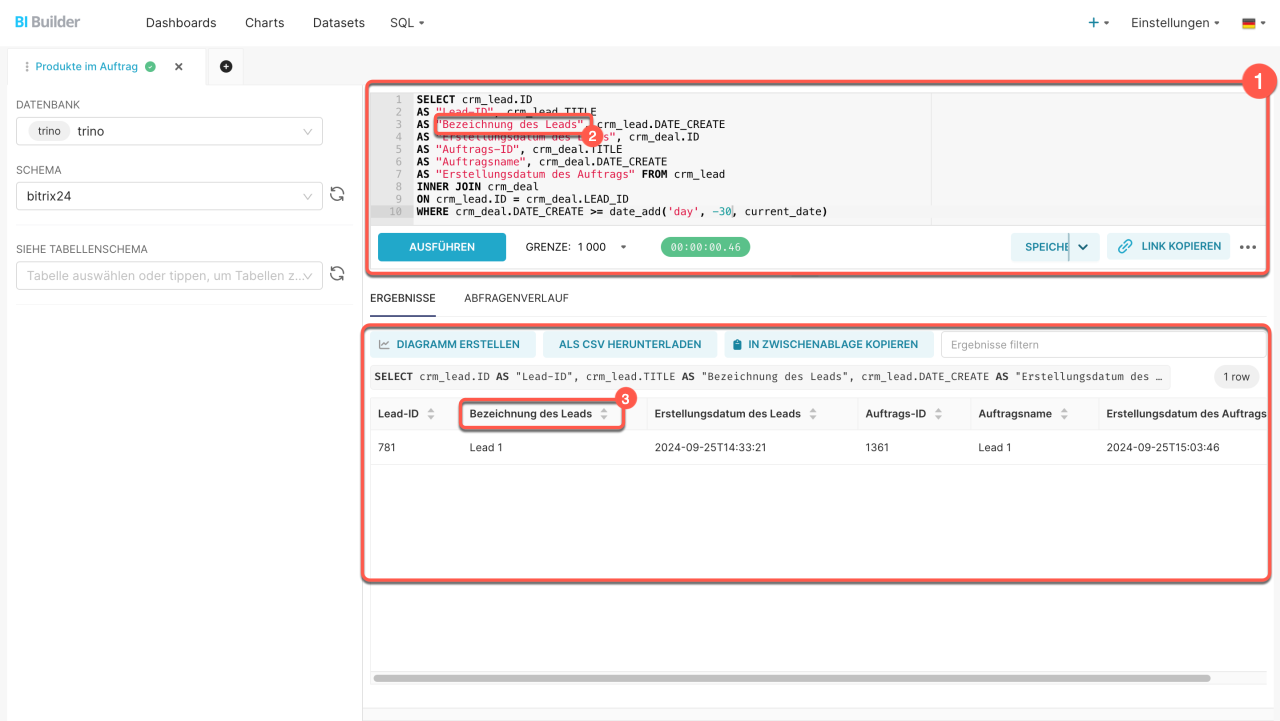1280x721 pixels.
Task: Open the Grenze row limit dropdown
Action: click(x=577, y=247)
